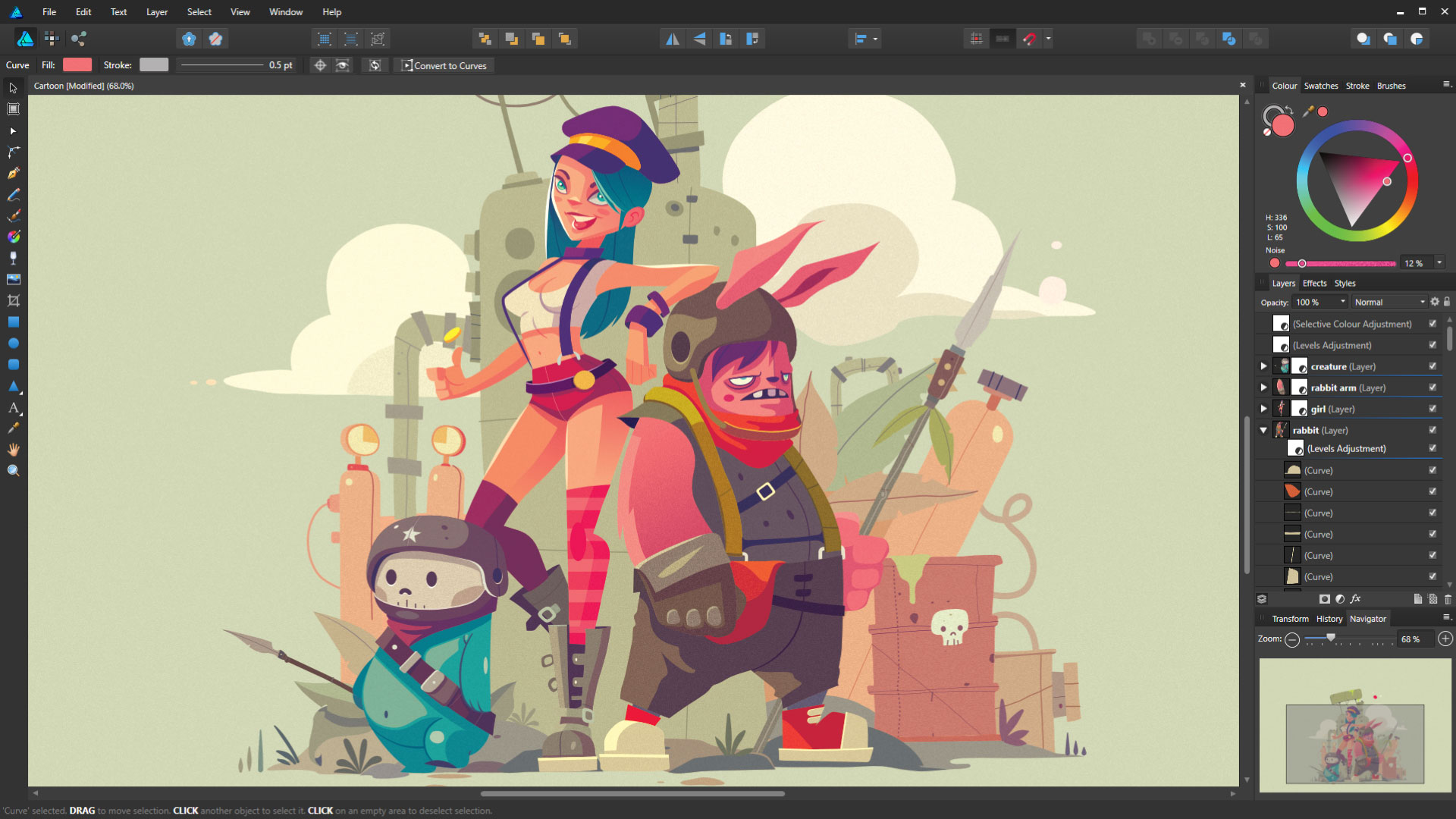Select the Pencil tool in sidebar
Screen dimensions: 1456x819
13,195
